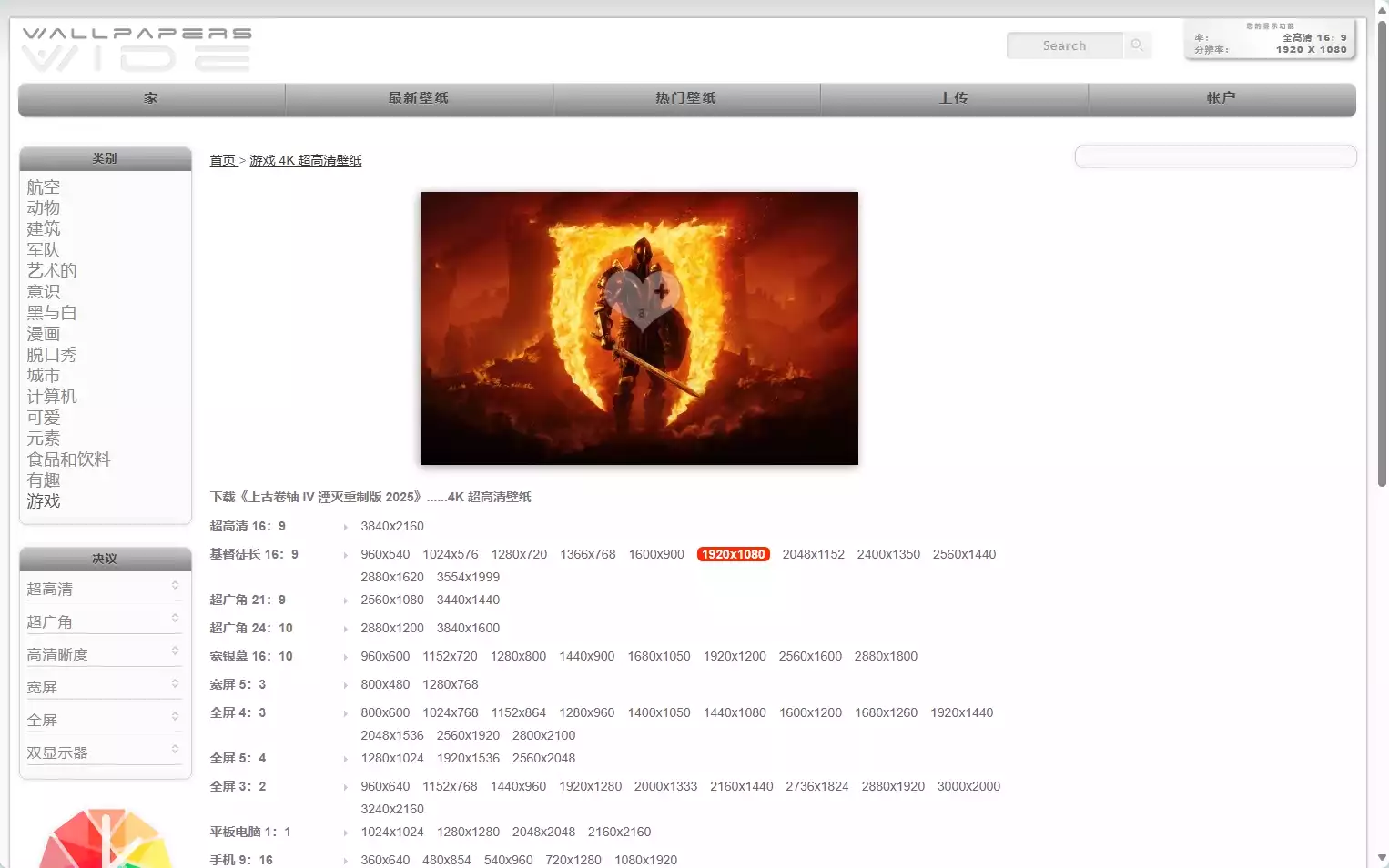This screenshot has height=868, width=1389.
Task: Download the 1024x768 wallpaper
Action: tap(451, 712)
